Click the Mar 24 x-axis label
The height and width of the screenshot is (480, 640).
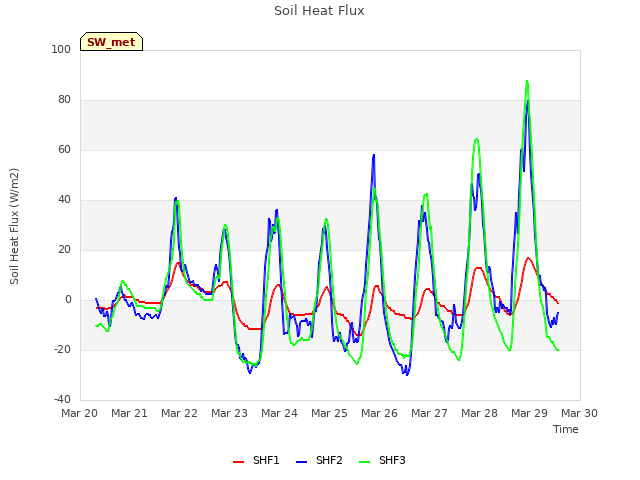[280, 413]
